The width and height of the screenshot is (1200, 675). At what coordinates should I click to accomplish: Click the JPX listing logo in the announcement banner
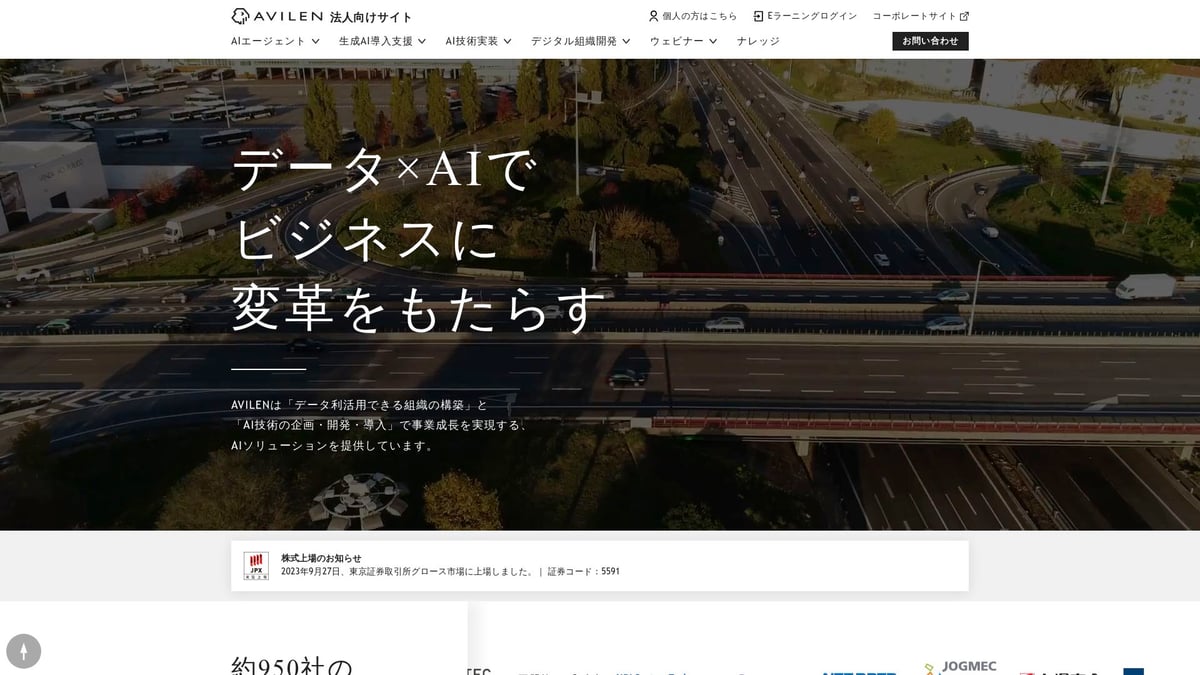[259, 562]
